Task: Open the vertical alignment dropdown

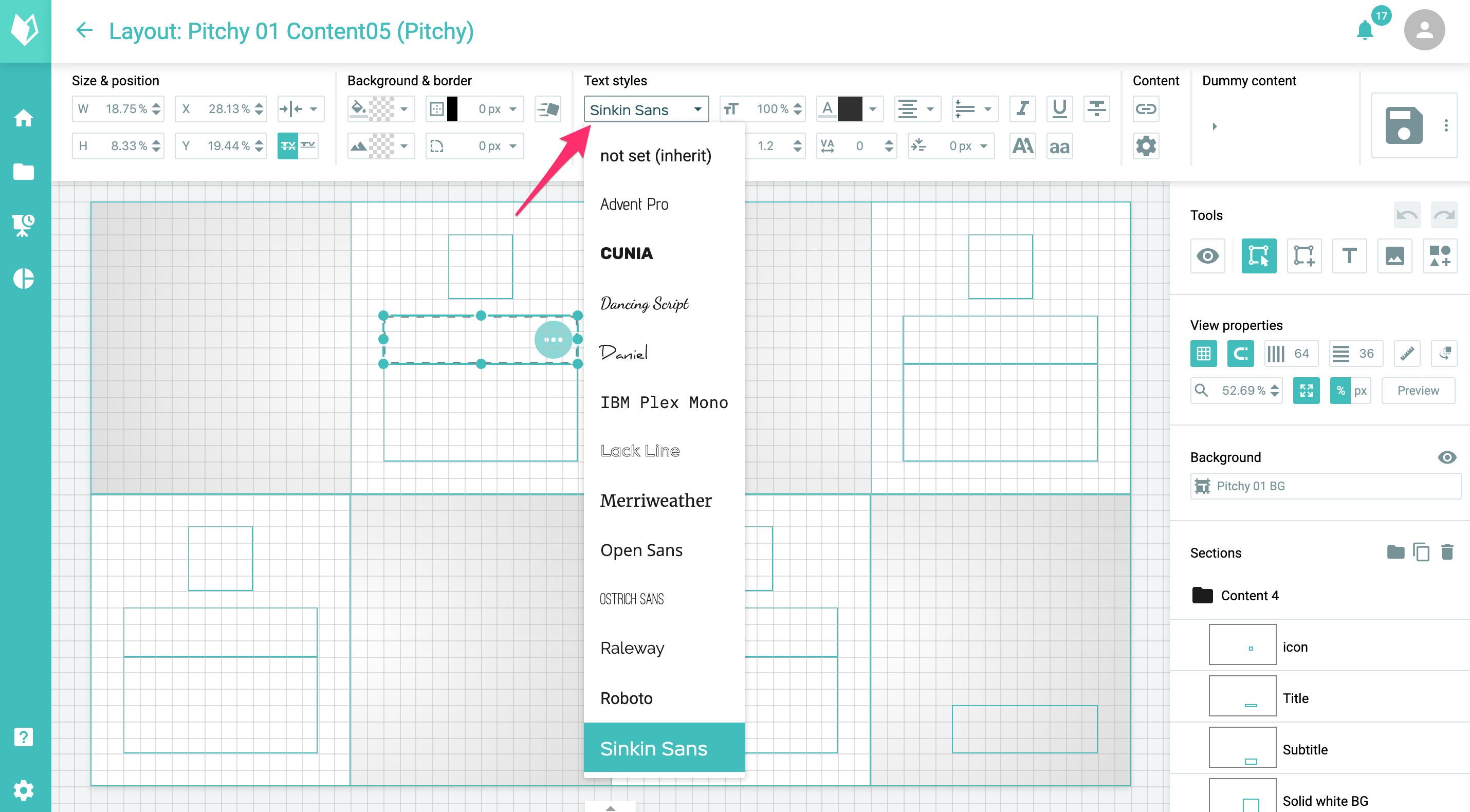Action: [x=975, y=108]
